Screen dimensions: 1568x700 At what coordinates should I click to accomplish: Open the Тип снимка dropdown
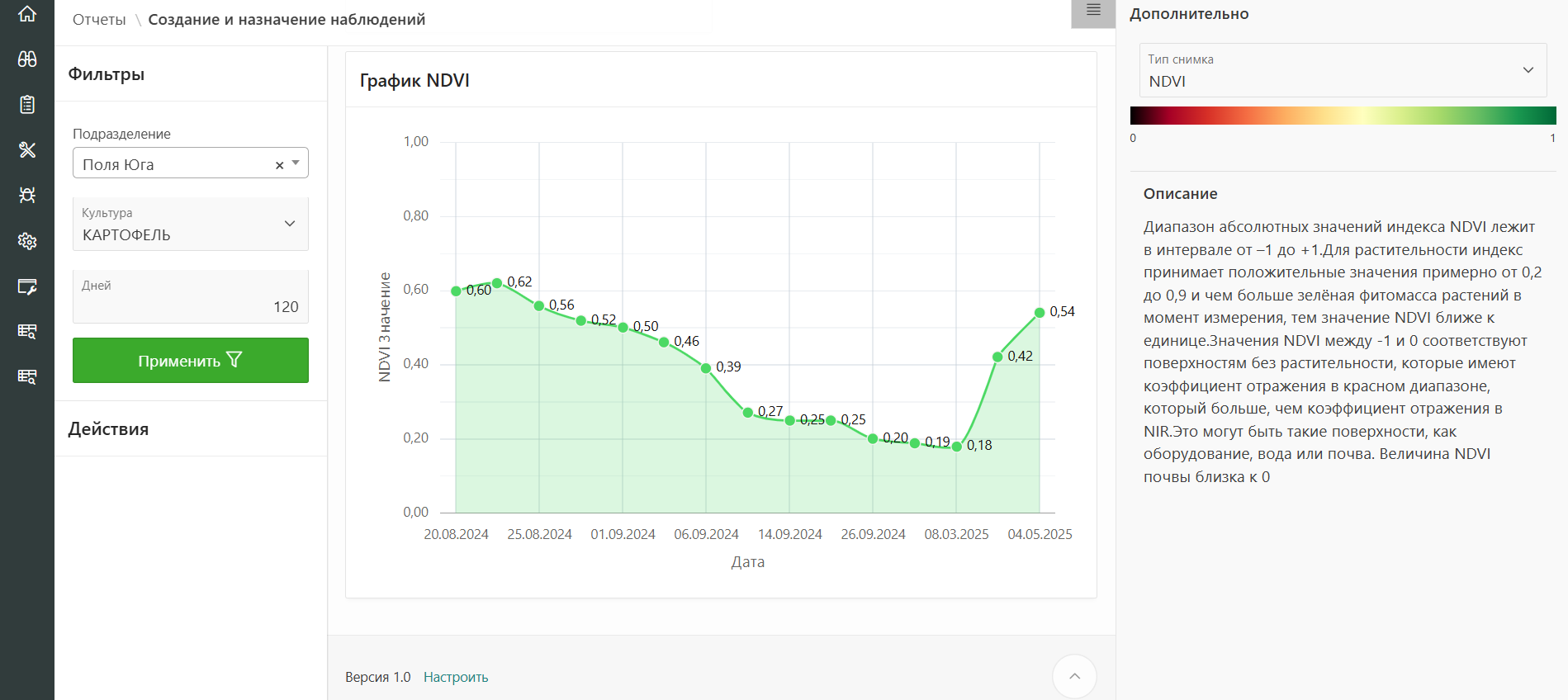tap(1343, 70)
